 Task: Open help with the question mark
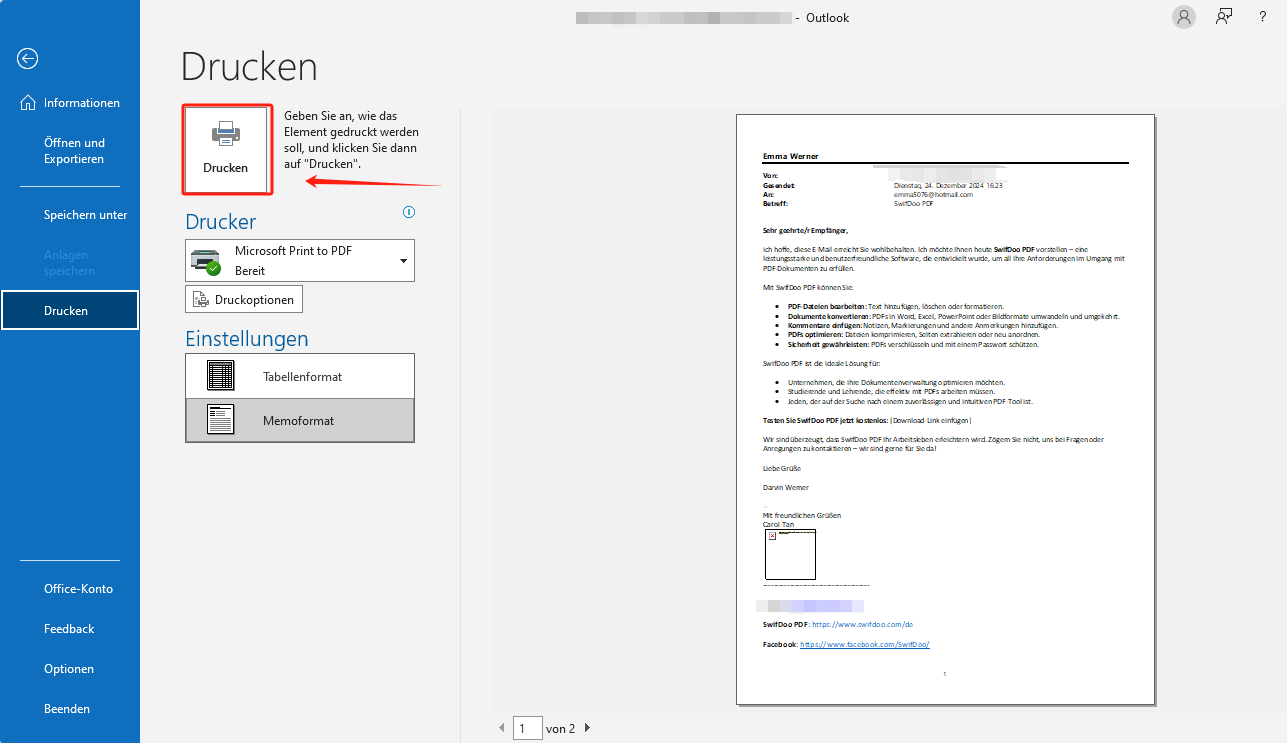pos(1263,17)
